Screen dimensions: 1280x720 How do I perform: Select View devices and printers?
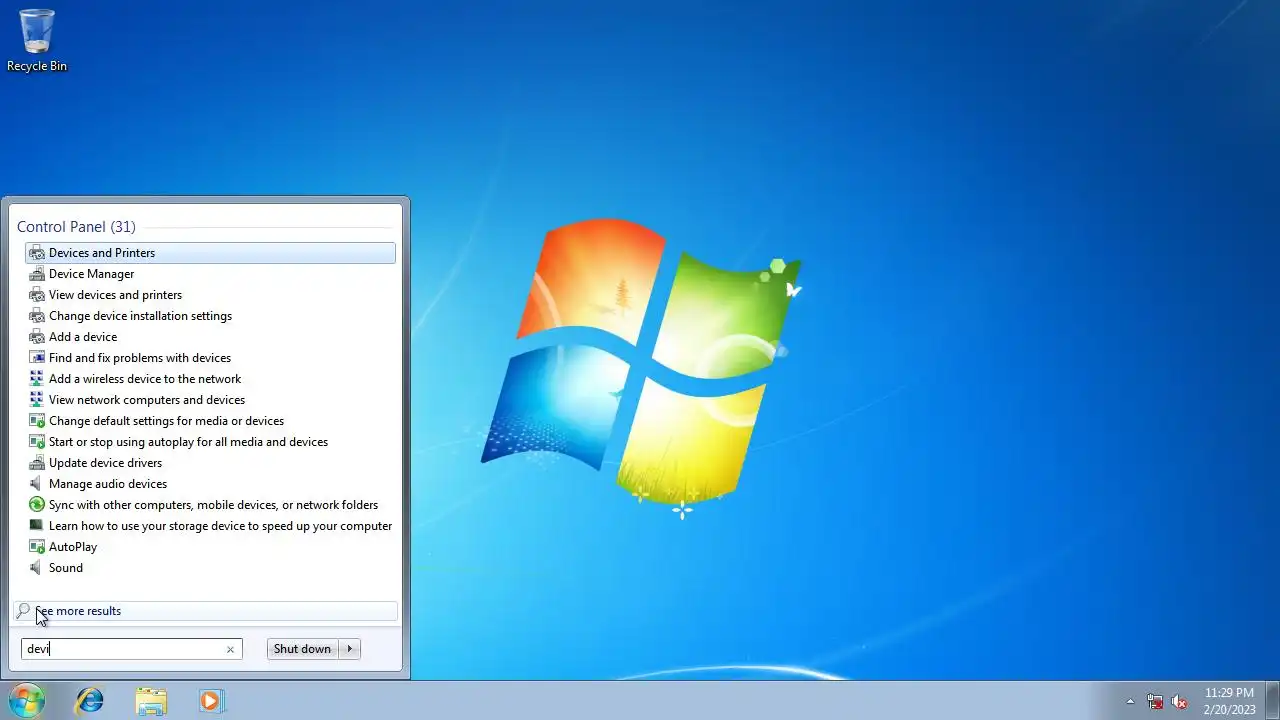point(210,295)
